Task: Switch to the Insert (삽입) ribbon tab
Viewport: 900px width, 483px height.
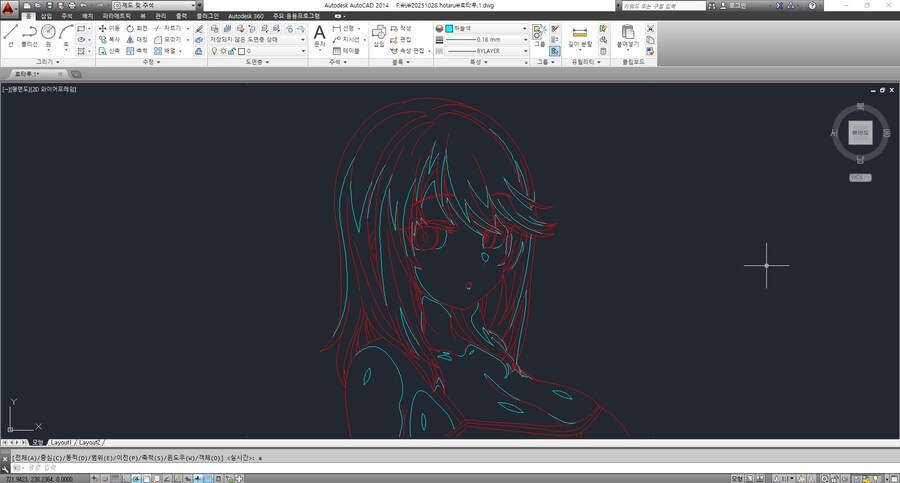Action: (46, 16)
